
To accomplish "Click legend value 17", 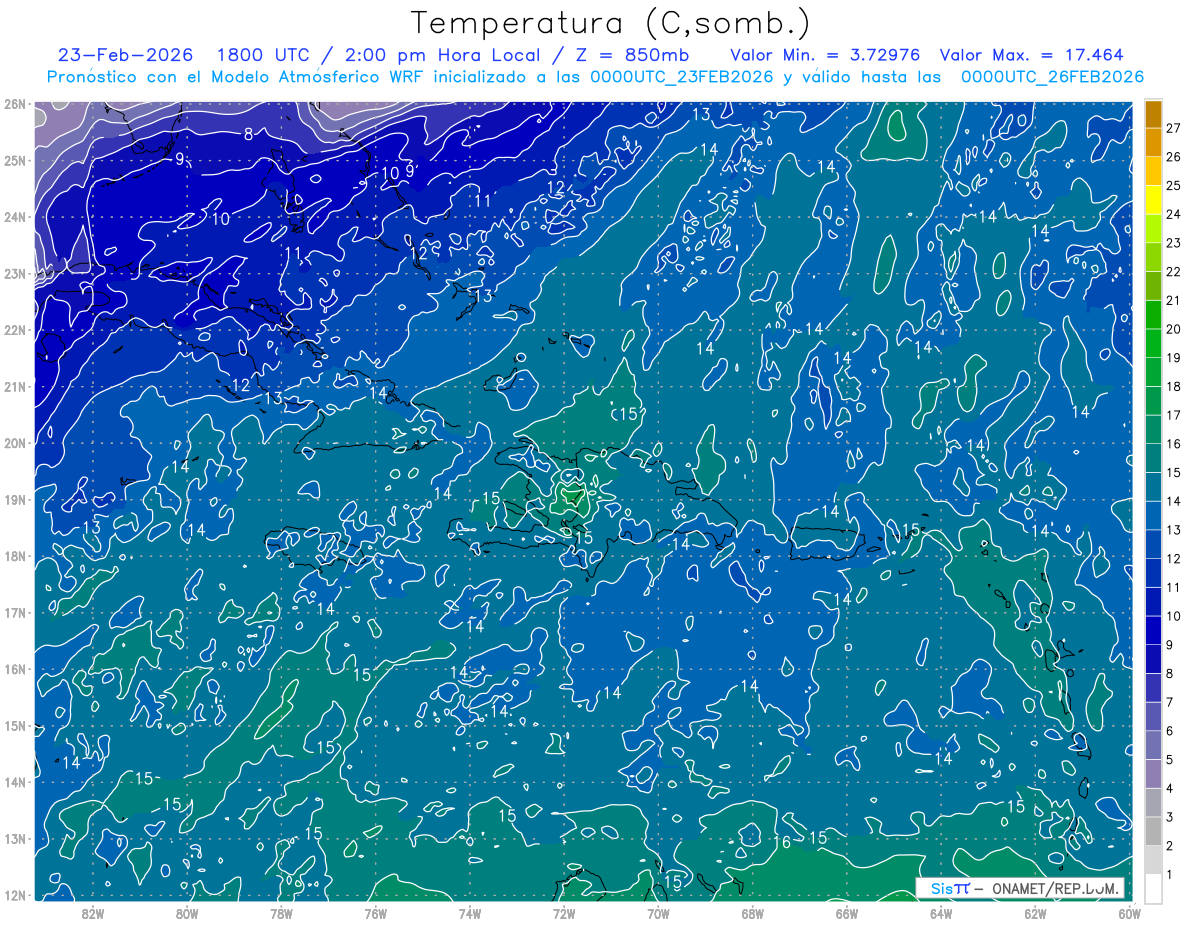I will pos(1174,415).
